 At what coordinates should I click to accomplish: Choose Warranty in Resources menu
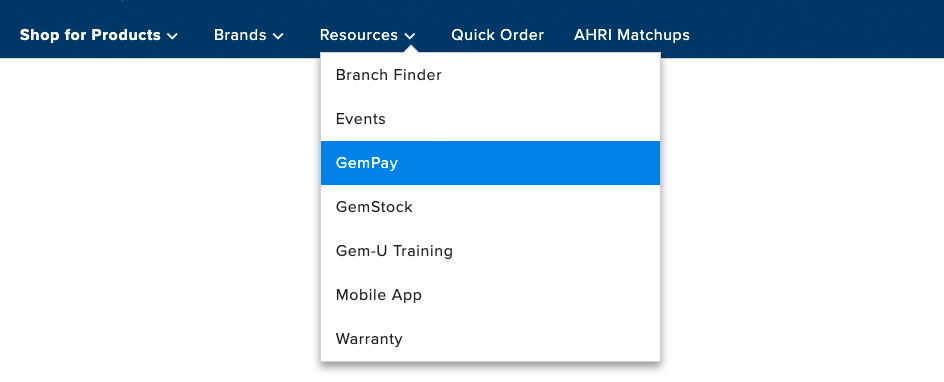click(490, 339)
